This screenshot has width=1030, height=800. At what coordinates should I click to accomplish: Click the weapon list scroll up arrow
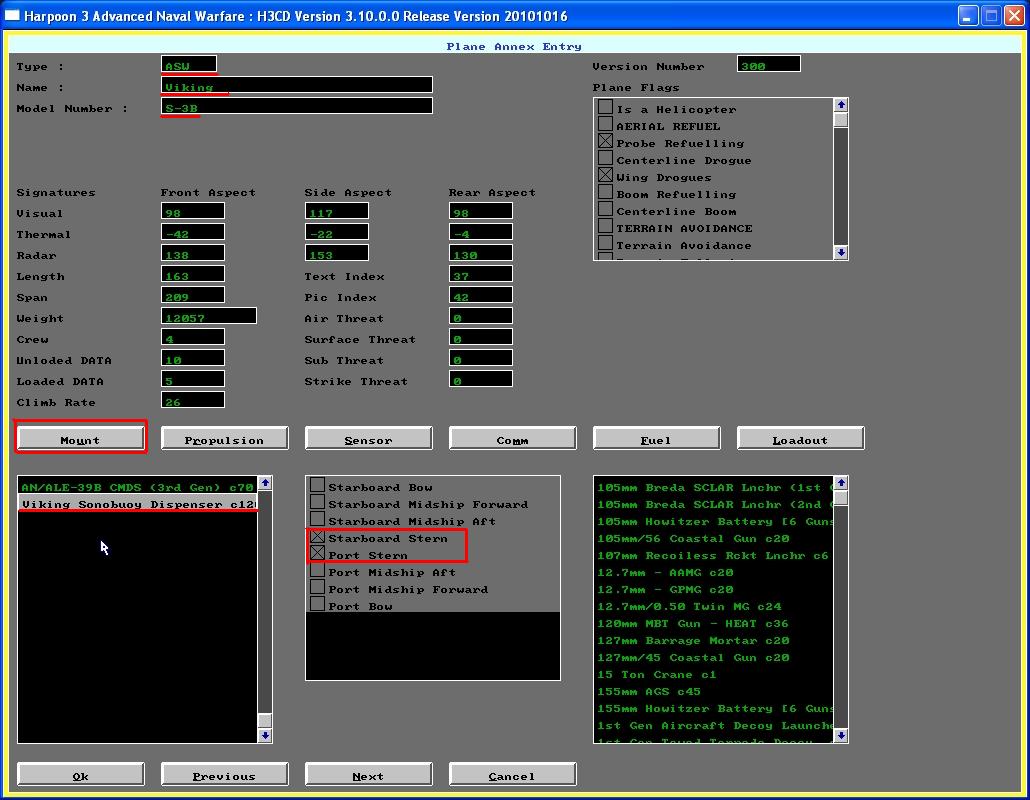(841, 483)
